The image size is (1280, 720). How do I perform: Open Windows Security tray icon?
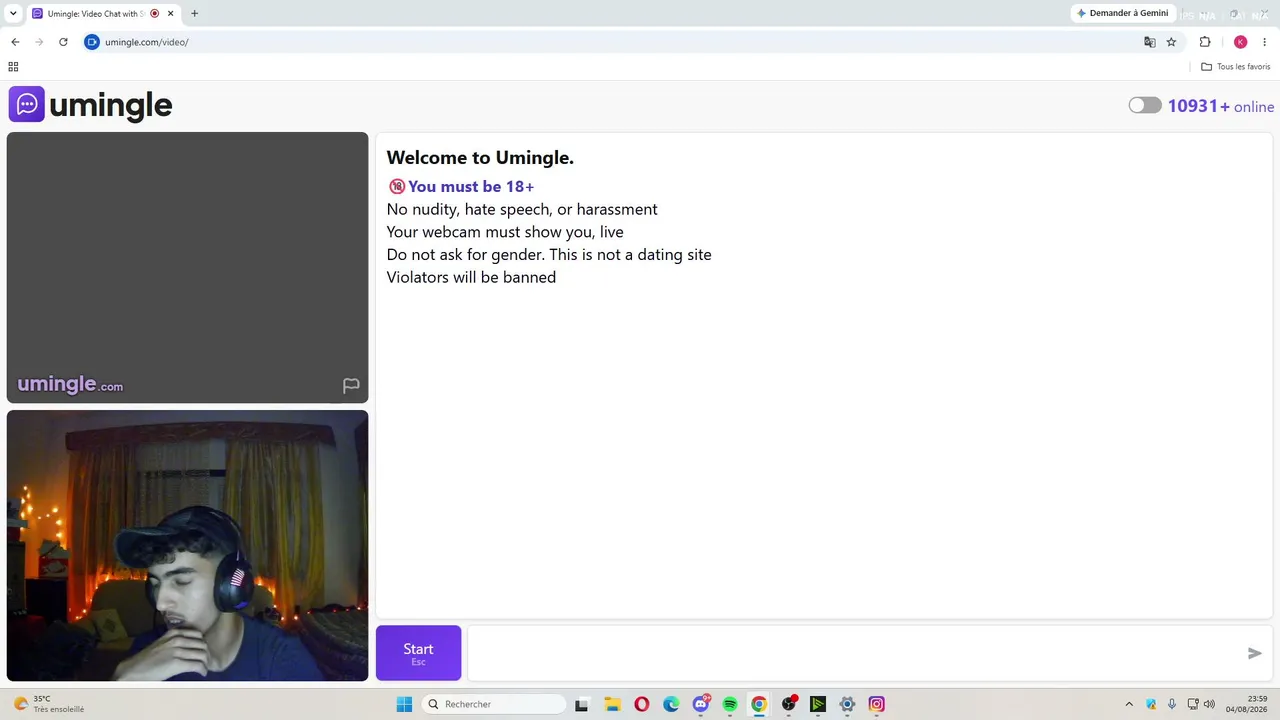coord(1151,704)
